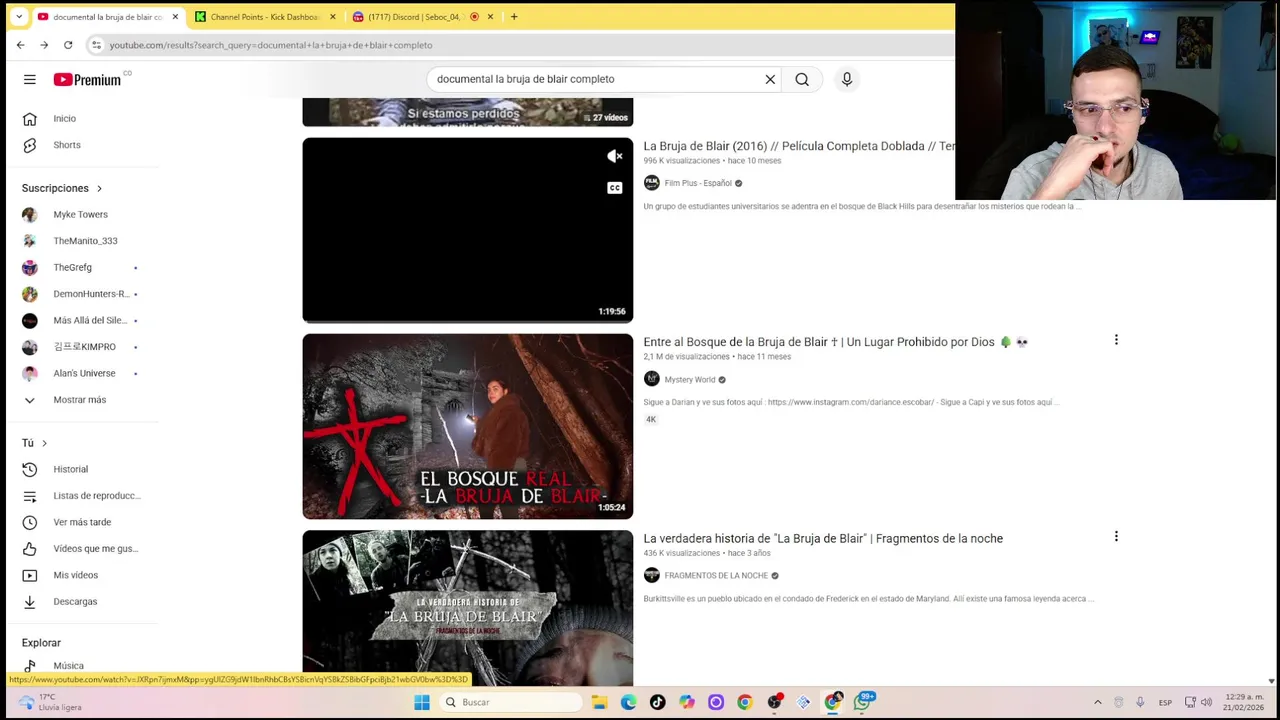Click the FRAGMENTOS DE LA NOCHE channel avatar
Image resolution: width=1280 pixels, height=720 pixels.
coord(652,575)
